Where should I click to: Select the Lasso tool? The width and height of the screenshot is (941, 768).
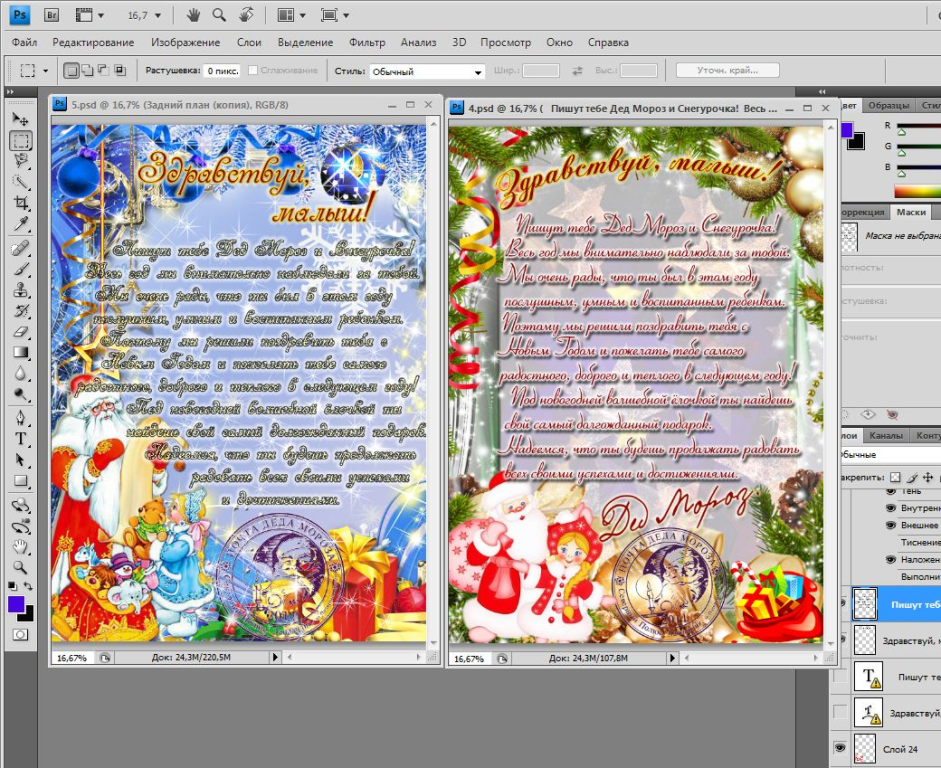point(20,161)
